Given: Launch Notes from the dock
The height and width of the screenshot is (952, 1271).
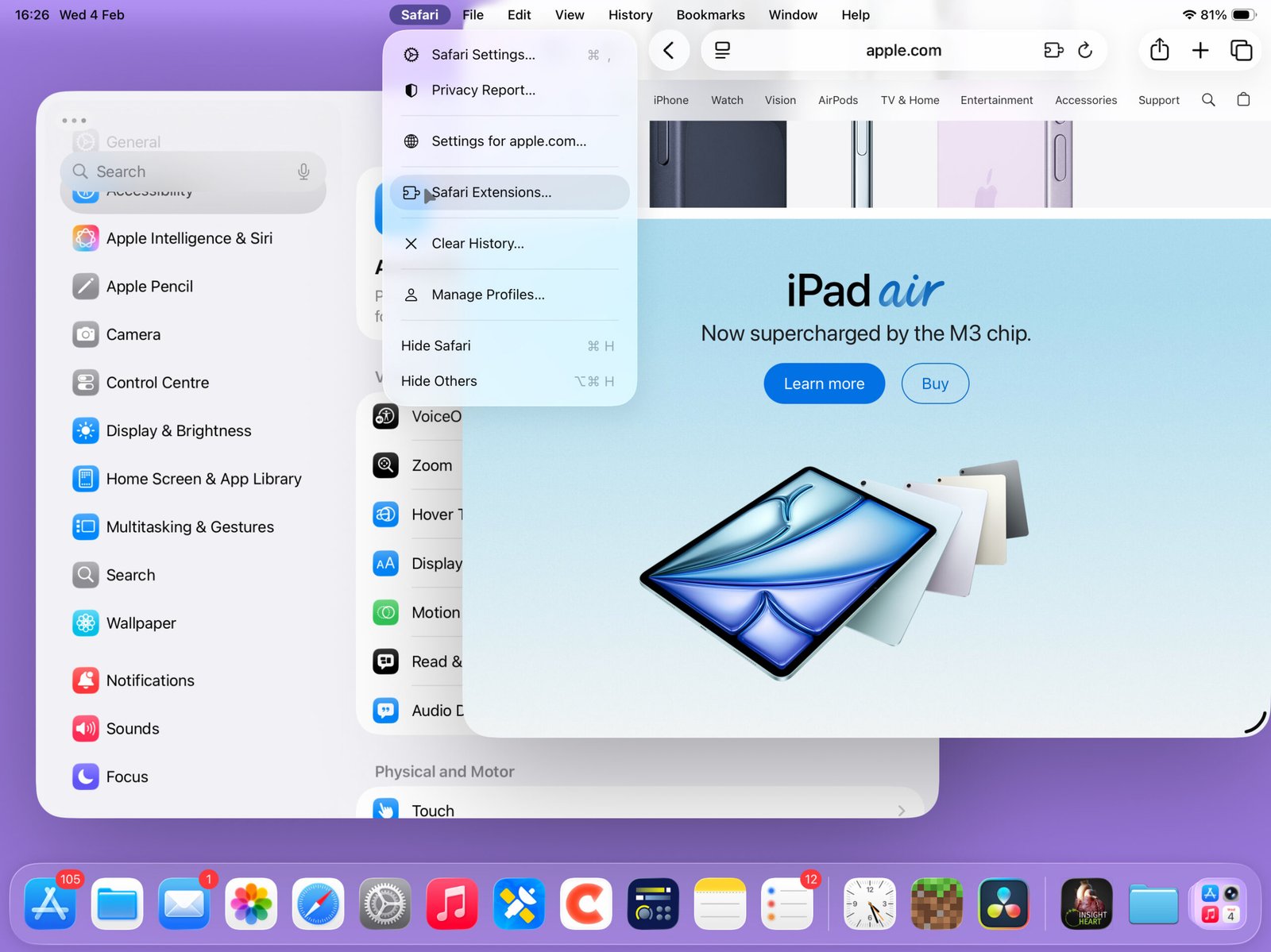Looking at the screenshot, I should [720, 904].
